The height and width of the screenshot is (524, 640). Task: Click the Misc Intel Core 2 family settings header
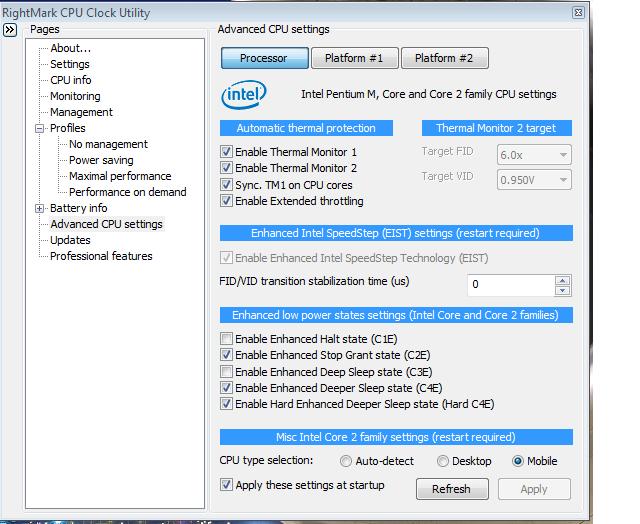click(396, 437)
